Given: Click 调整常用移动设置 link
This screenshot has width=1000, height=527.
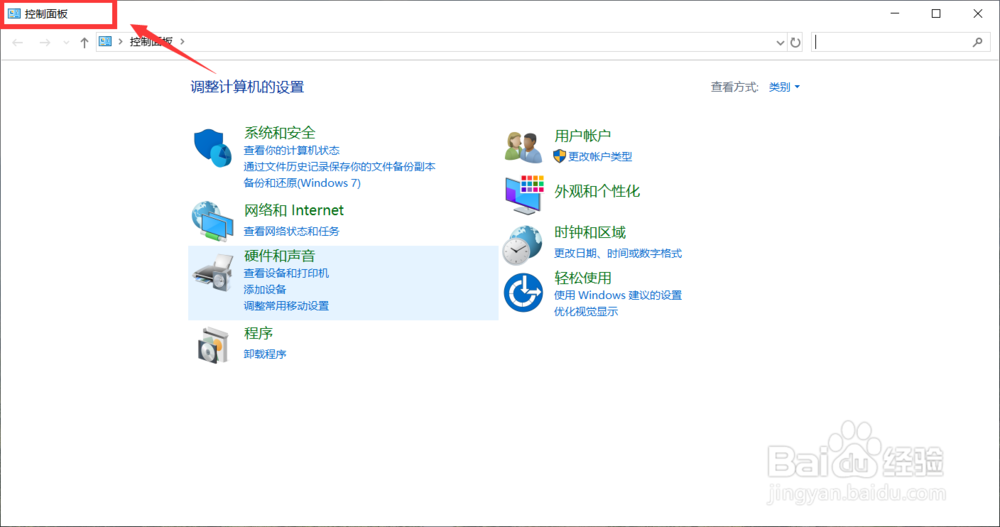Looking at the screenshot, I should coord(286,306).
